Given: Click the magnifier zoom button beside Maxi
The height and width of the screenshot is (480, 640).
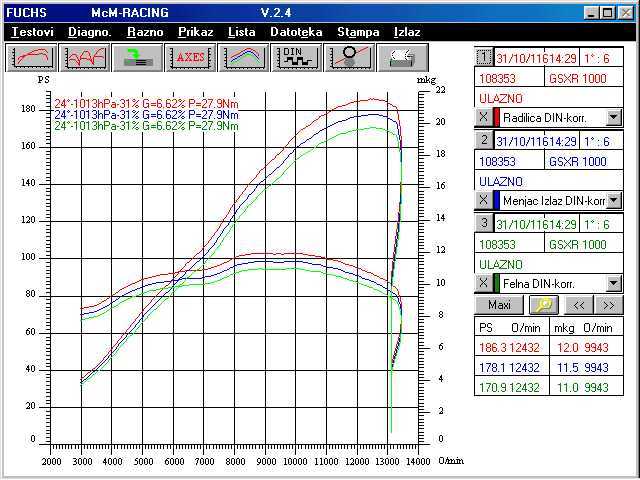Looking at the screenshot, I should 545,304.
